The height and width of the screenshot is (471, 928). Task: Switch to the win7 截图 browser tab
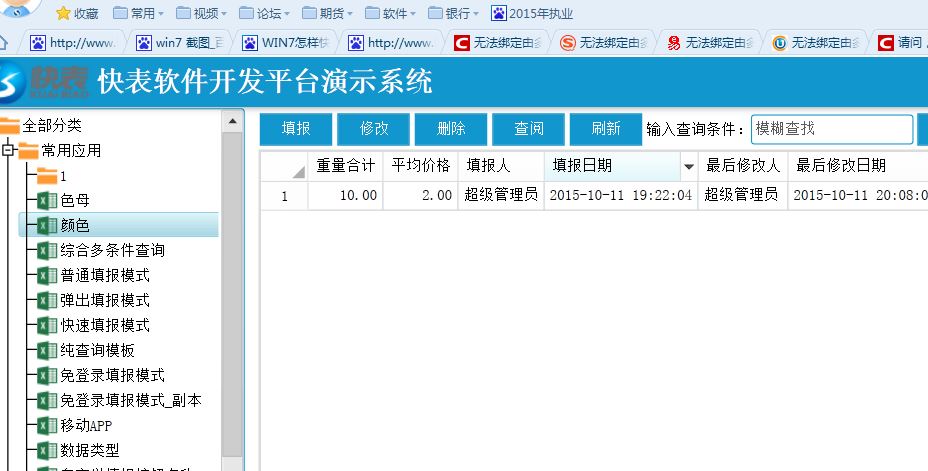[x=181, y=43]
